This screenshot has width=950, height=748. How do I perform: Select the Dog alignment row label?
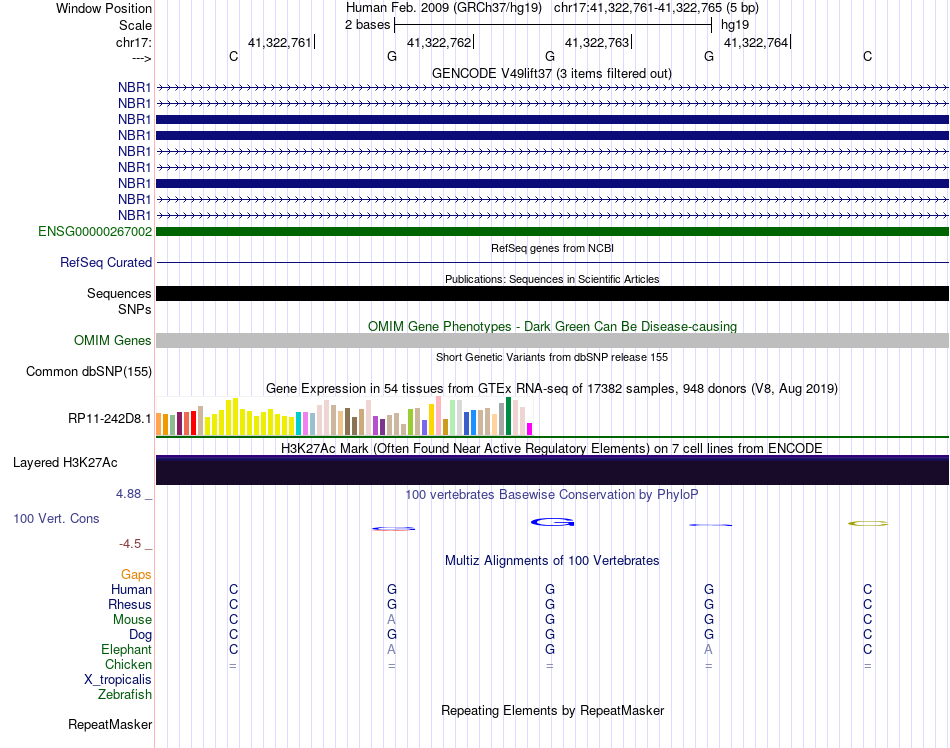point(140,634)
